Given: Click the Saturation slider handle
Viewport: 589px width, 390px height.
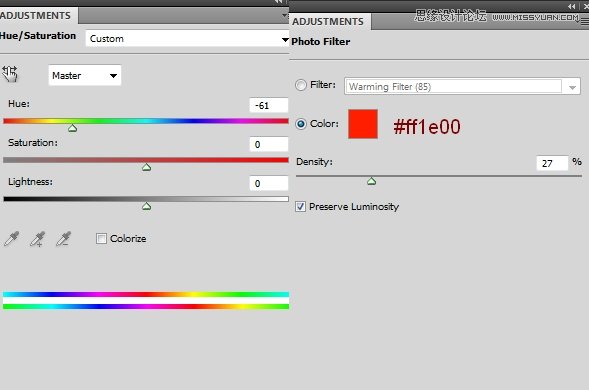Looking at the screenshot, I should [x=146, y=168].
